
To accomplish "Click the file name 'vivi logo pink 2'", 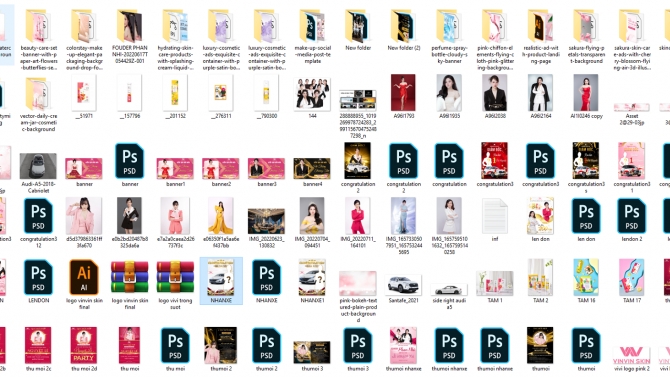I will (632, 368).
